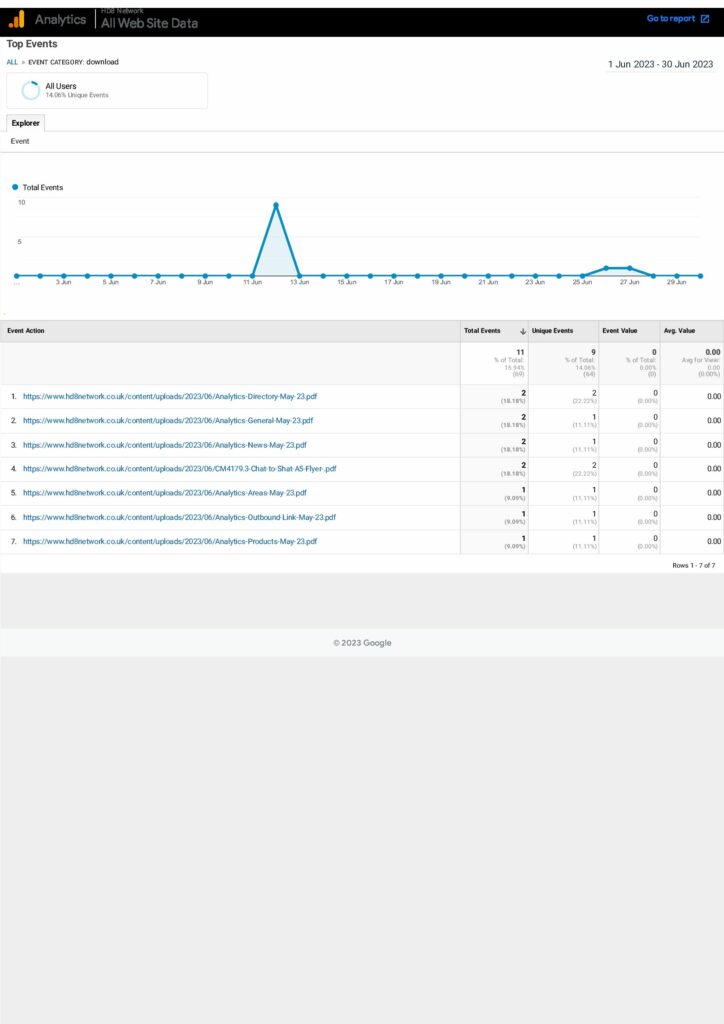Viewport: 724px width, 1024px height.
Task: Click the Total Events sort arrow
Action: (522, 331)
